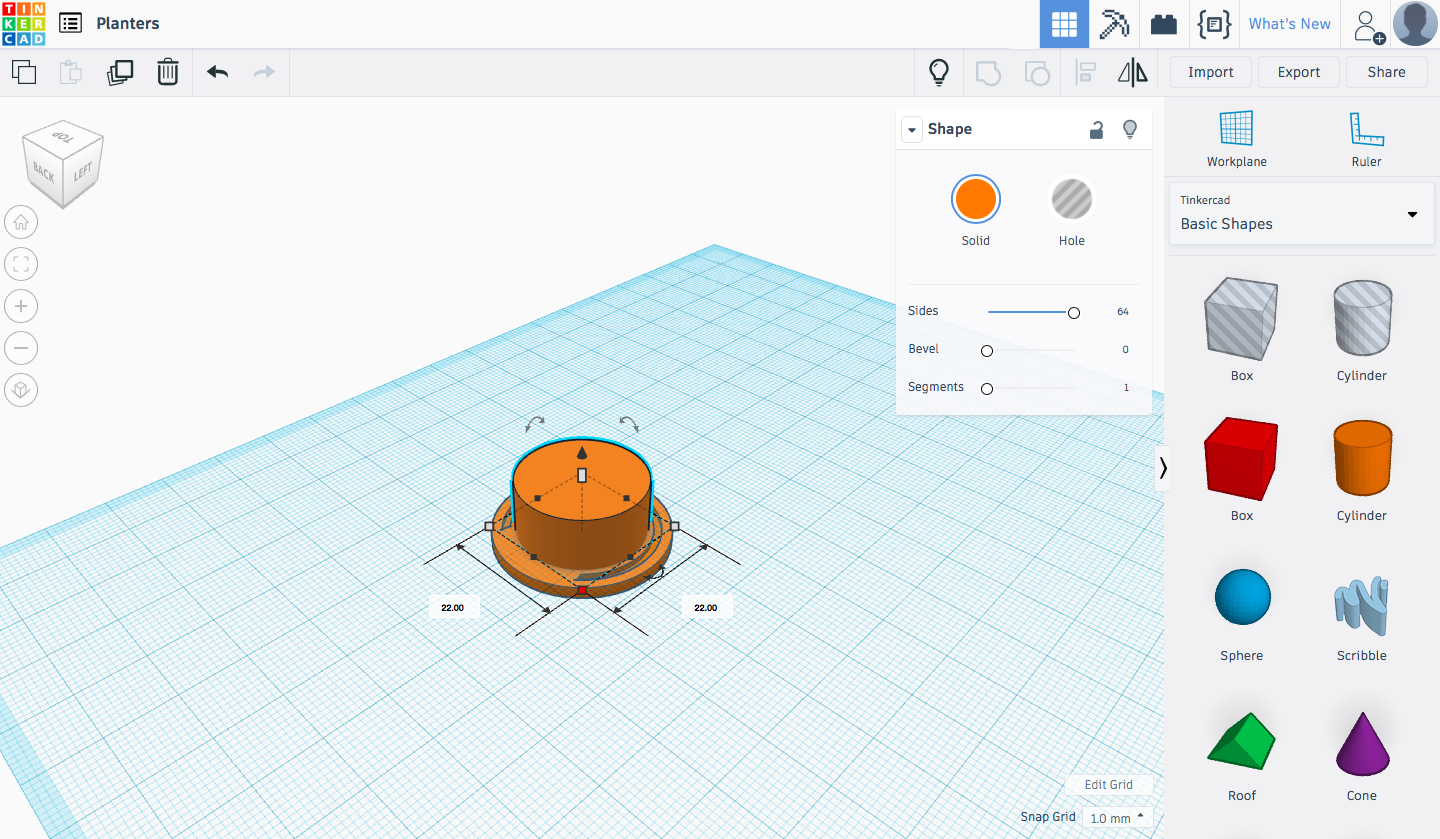Select the red Box shape
The image size is (1440, 839).
(1241, 459)
